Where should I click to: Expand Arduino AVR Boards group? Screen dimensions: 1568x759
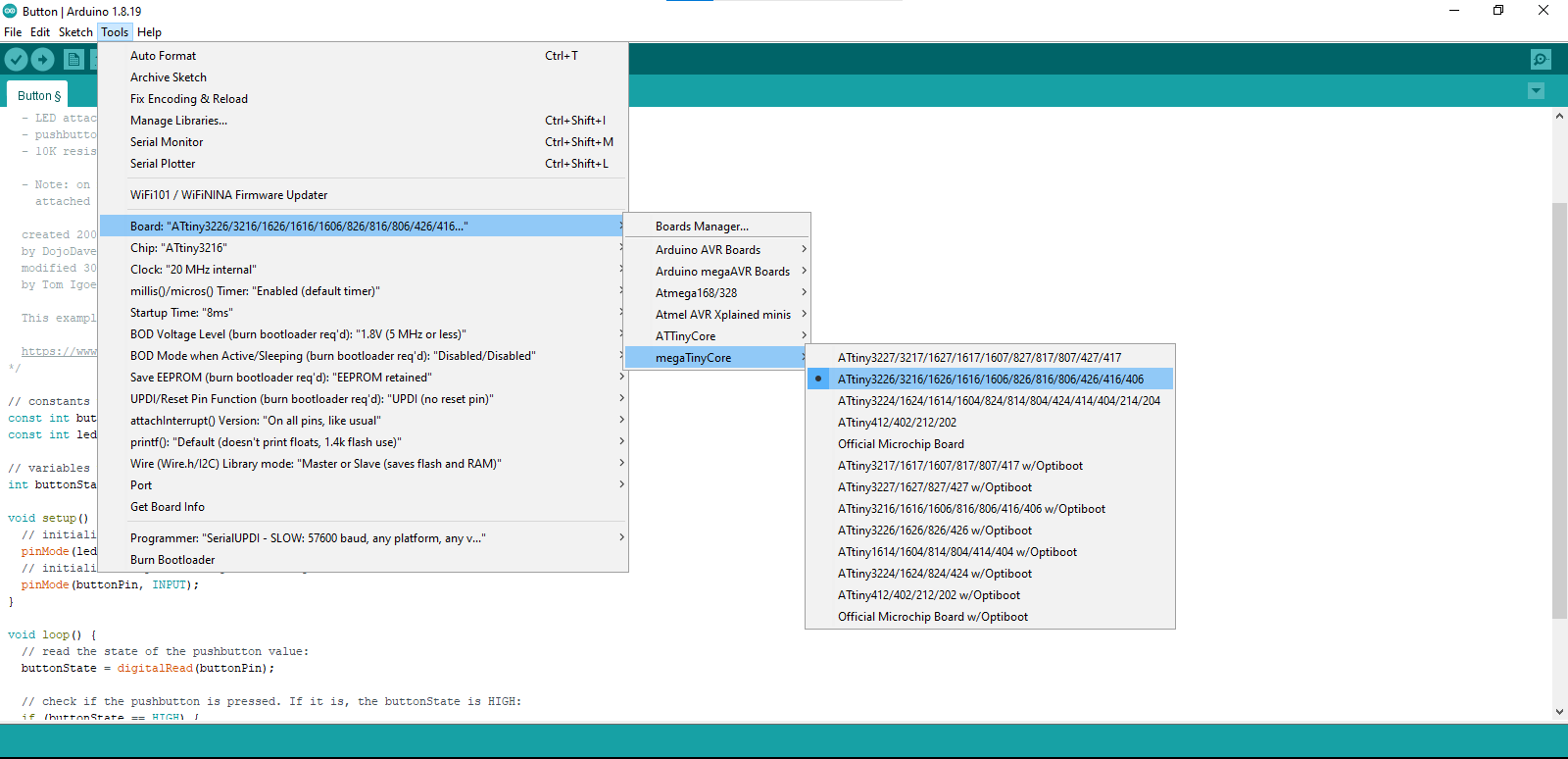click(x=717, y=250)
